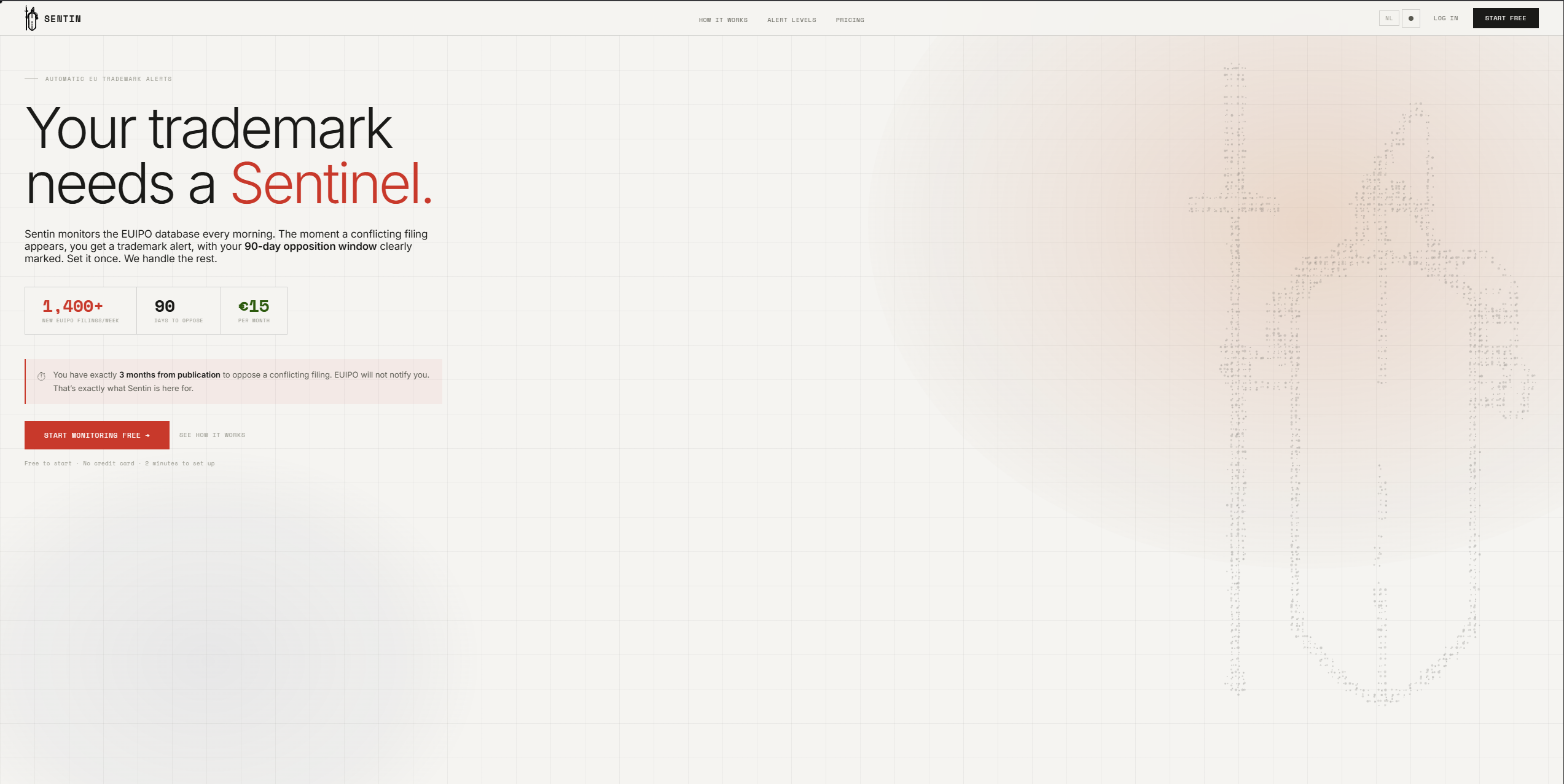Image resolution: width=1564 pixels, height=784 pixels.
Task: Click the '3 months from publication' notice text
Action: point(170,375)
